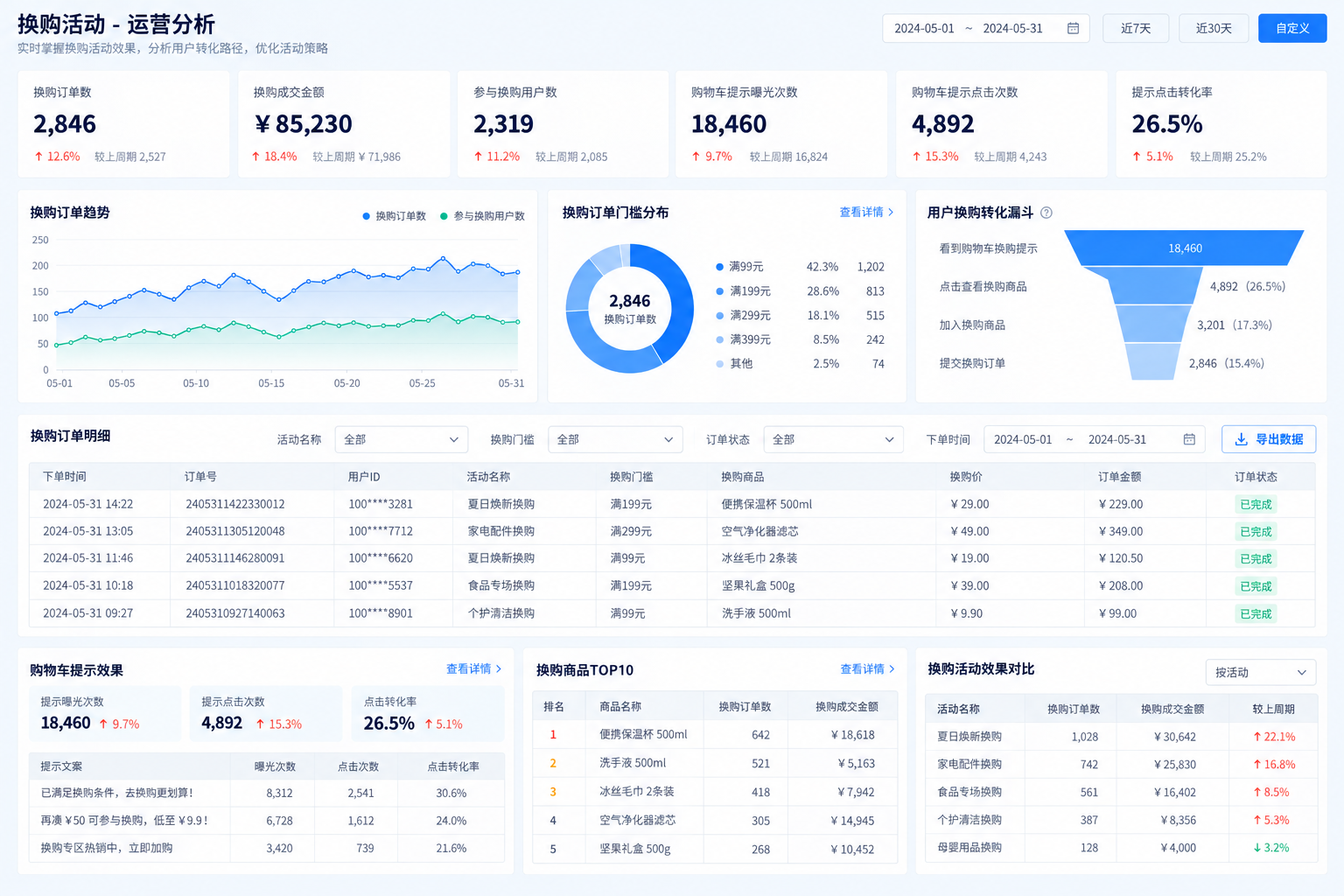Select the 近7天 time range tab
This screenshot has width=1344, height=896.
click(x=1136, y=28)
